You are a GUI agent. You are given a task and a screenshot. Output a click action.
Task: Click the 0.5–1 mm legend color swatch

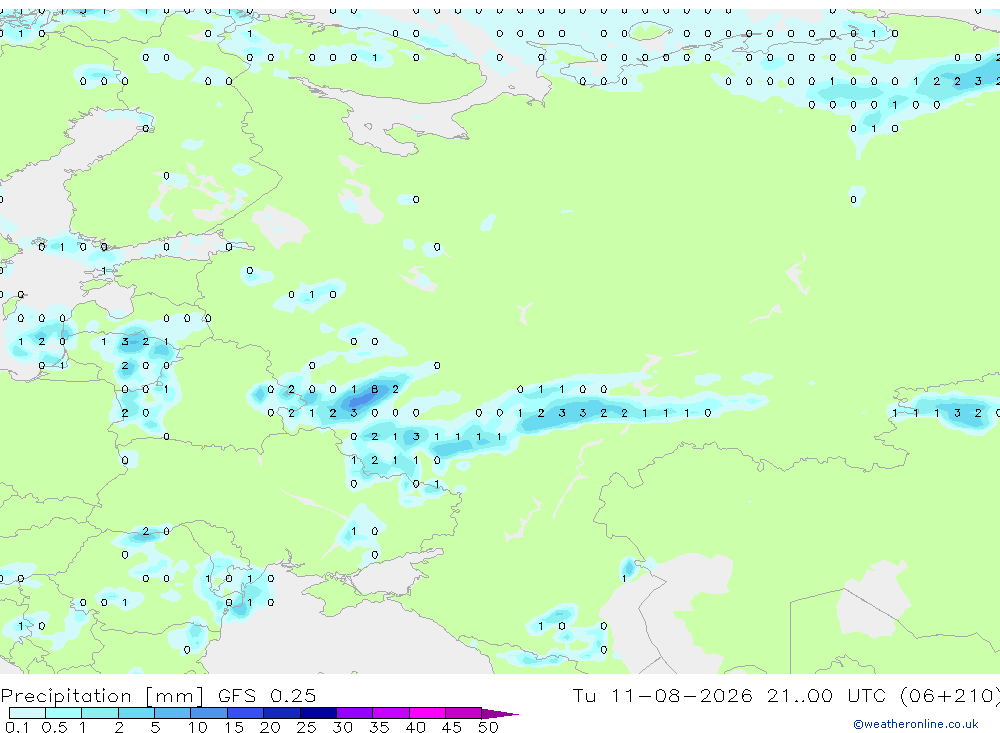click(x=63, y=713)
